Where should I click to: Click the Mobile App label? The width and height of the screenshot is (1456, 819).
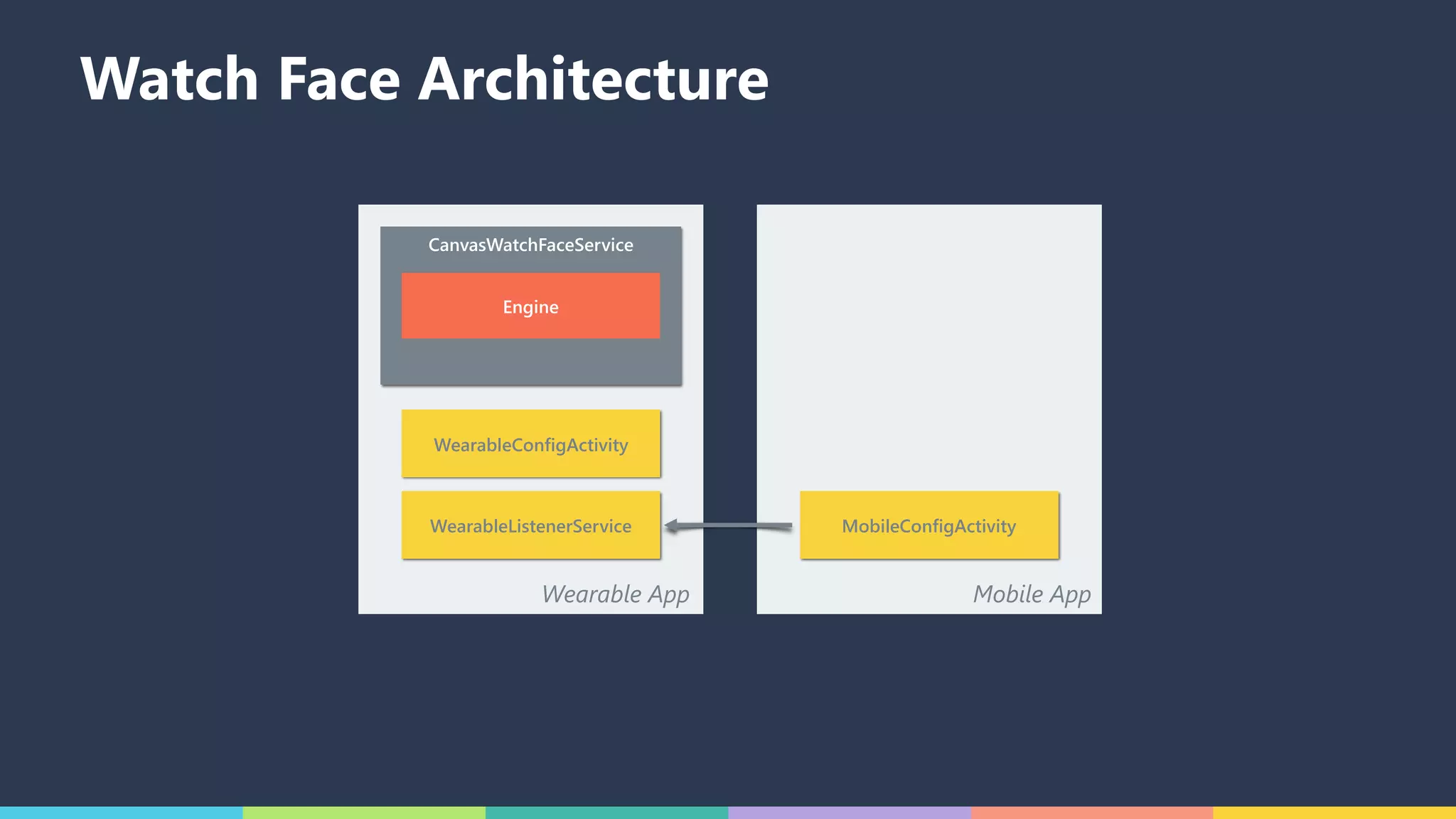(x=1031, y=594)
